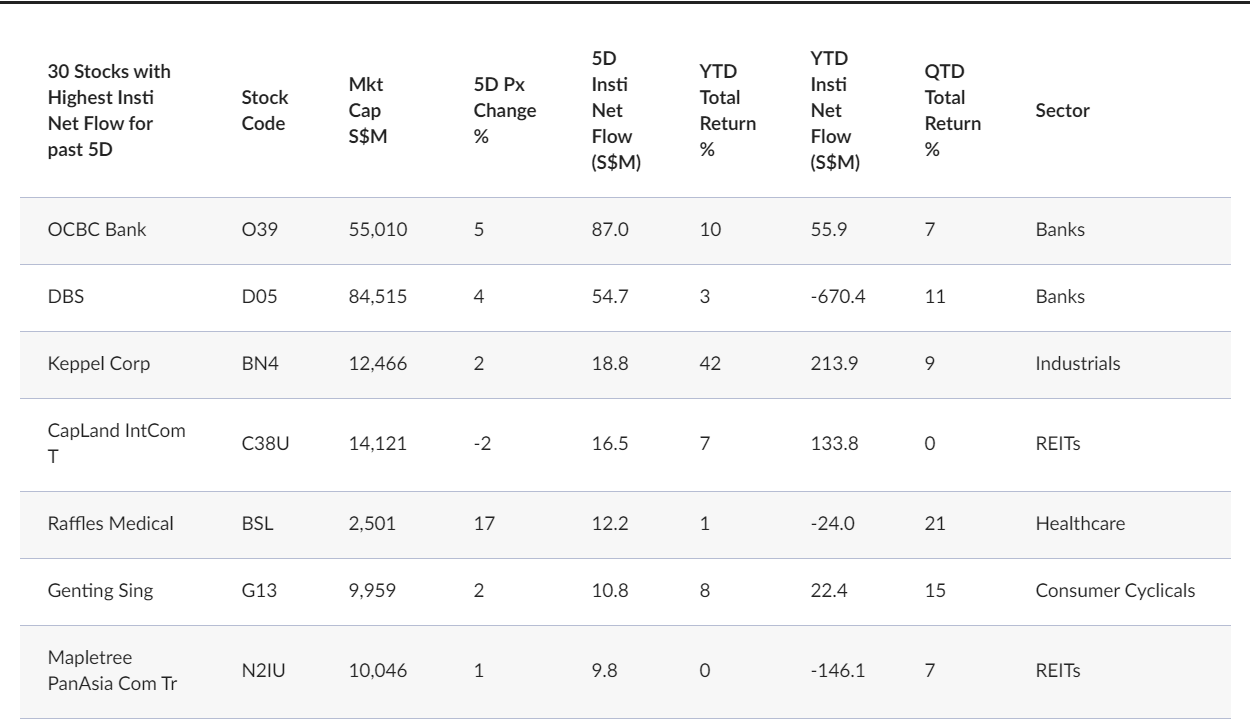Click the Keppel Corp stock name
Image resolution: width=1250 pixels, height=723 pixels.
99,364
